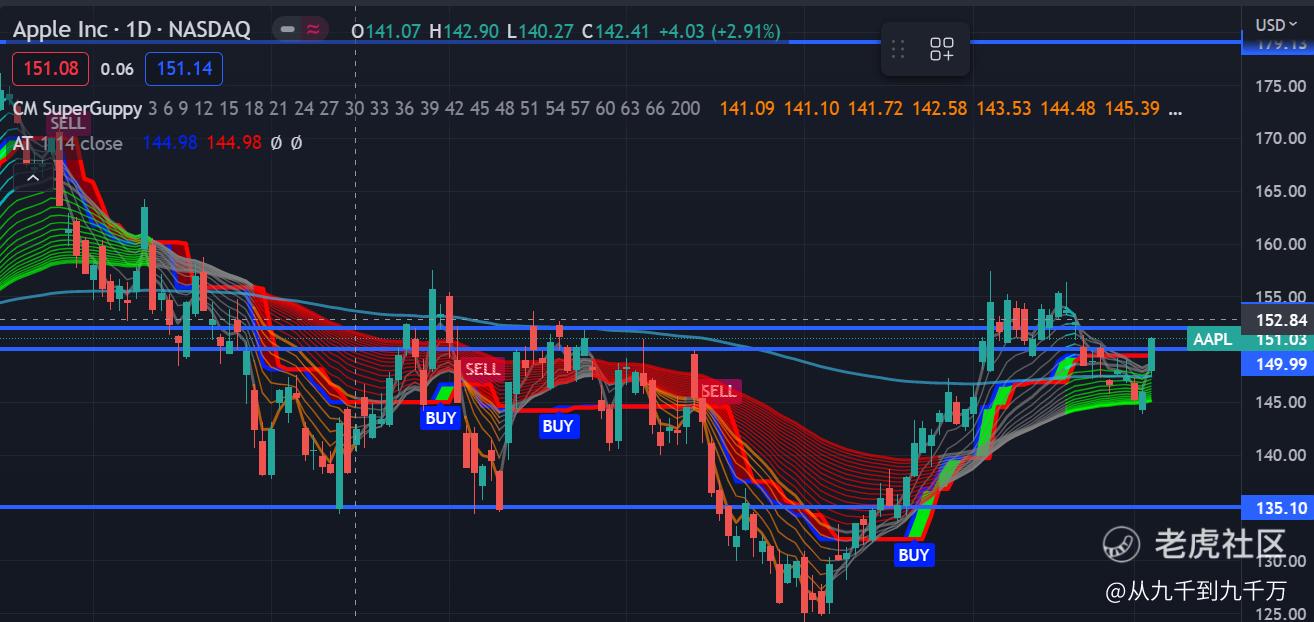1314x622 pixels.
Task: Click the 175.00 price axis label
Action: (x=1281, y=85)
